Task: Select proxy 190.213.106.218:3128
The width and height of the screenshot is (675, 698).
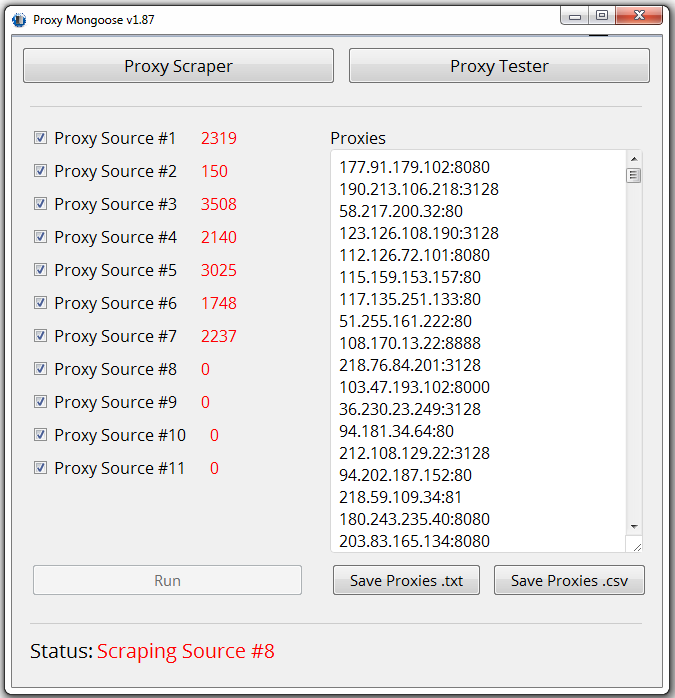Action: [419, 189]
